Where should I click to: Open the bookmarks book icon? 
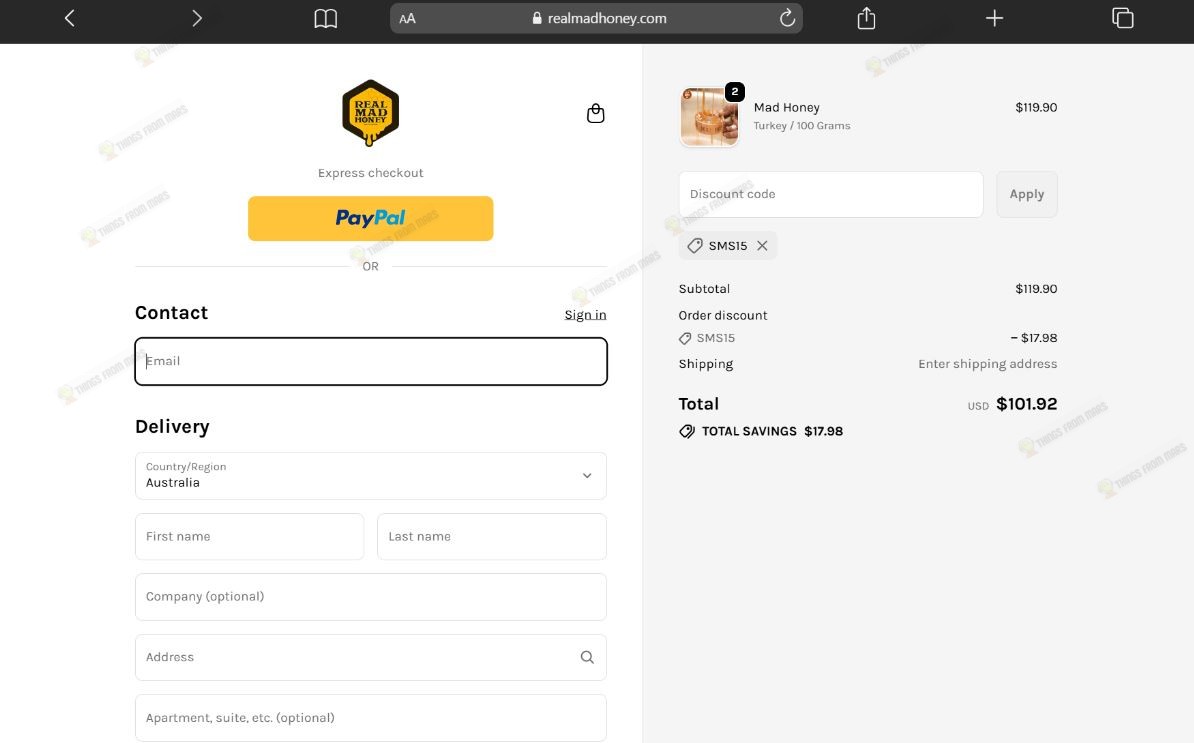point(326,18)
